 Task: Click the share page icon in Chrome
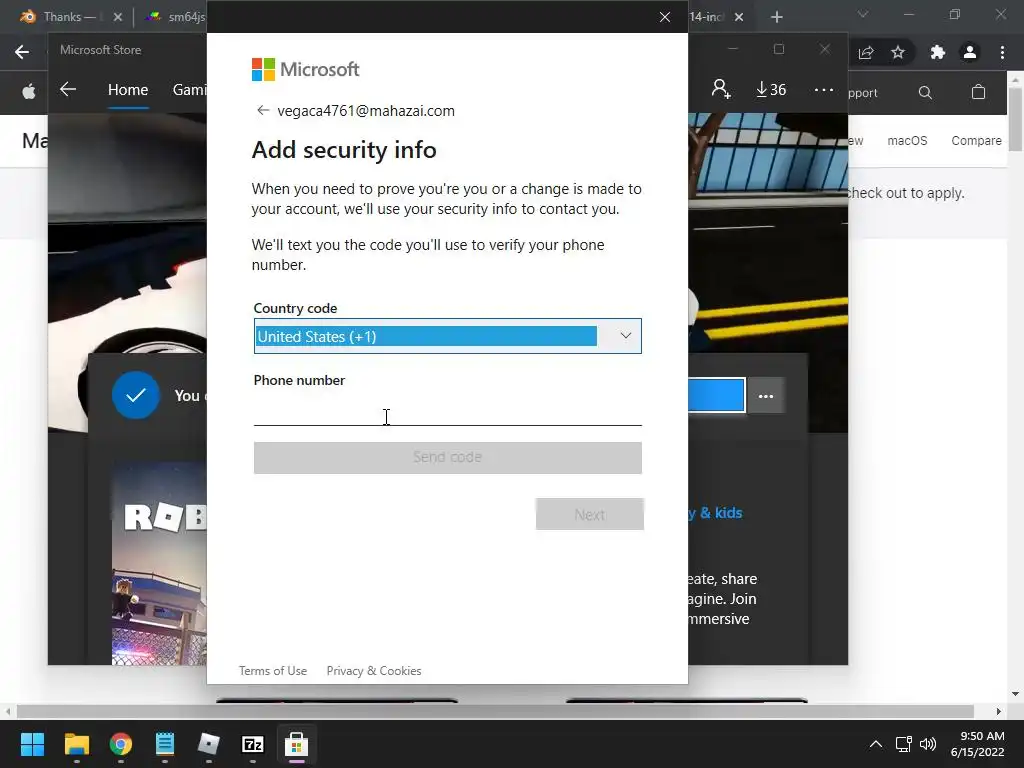[866, 52]
